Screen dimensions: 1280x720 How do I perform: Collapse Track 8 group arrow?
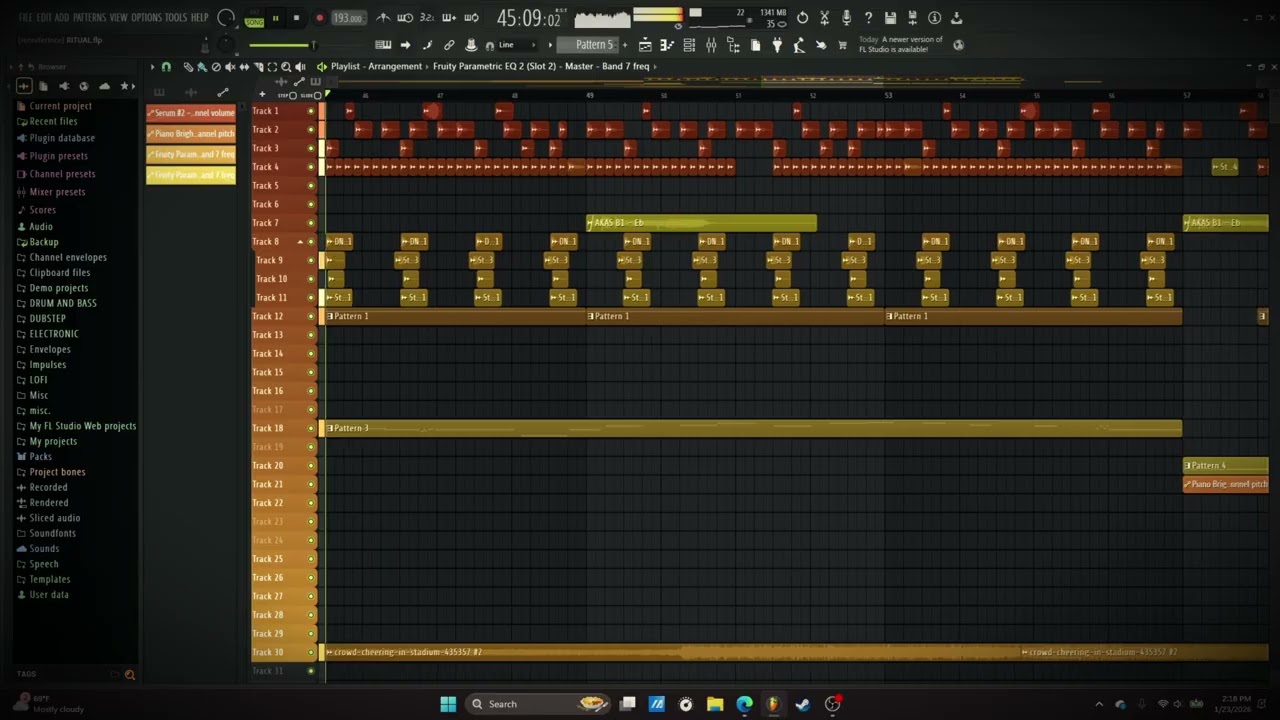pos(300,242)
